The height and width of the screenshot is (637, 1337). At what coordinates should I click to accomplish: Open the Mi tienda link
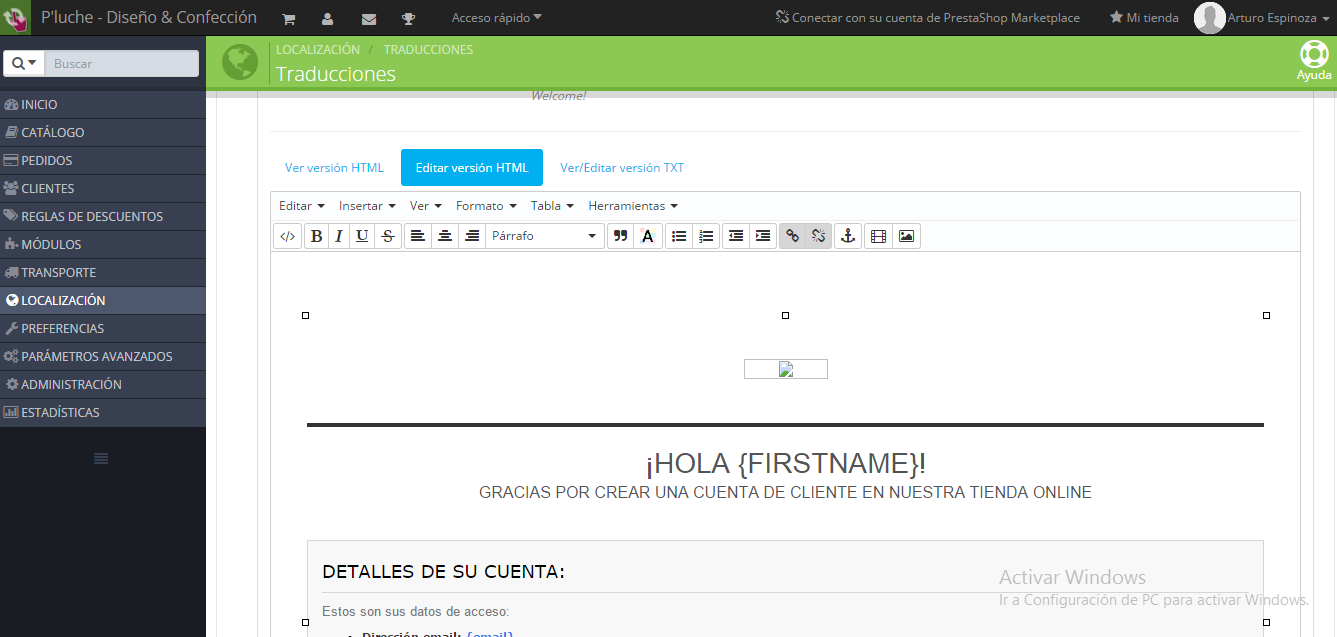click(x=1144, y=18)
